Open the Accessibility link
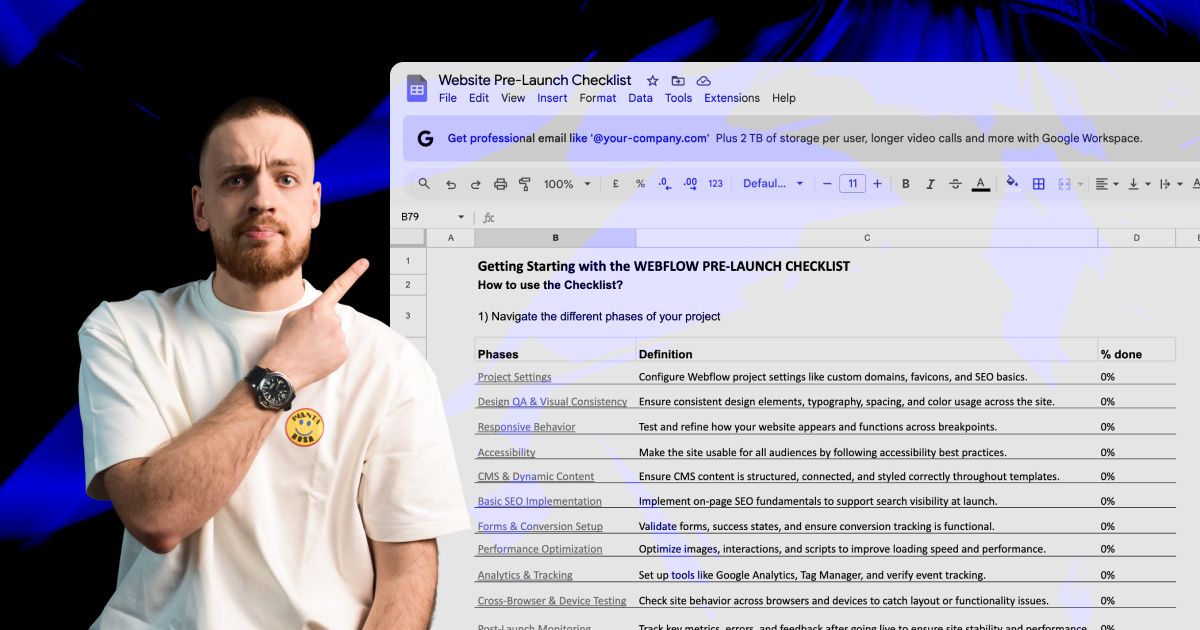The height and width of the screenshot is (630, 1200). tap(506, 453)
